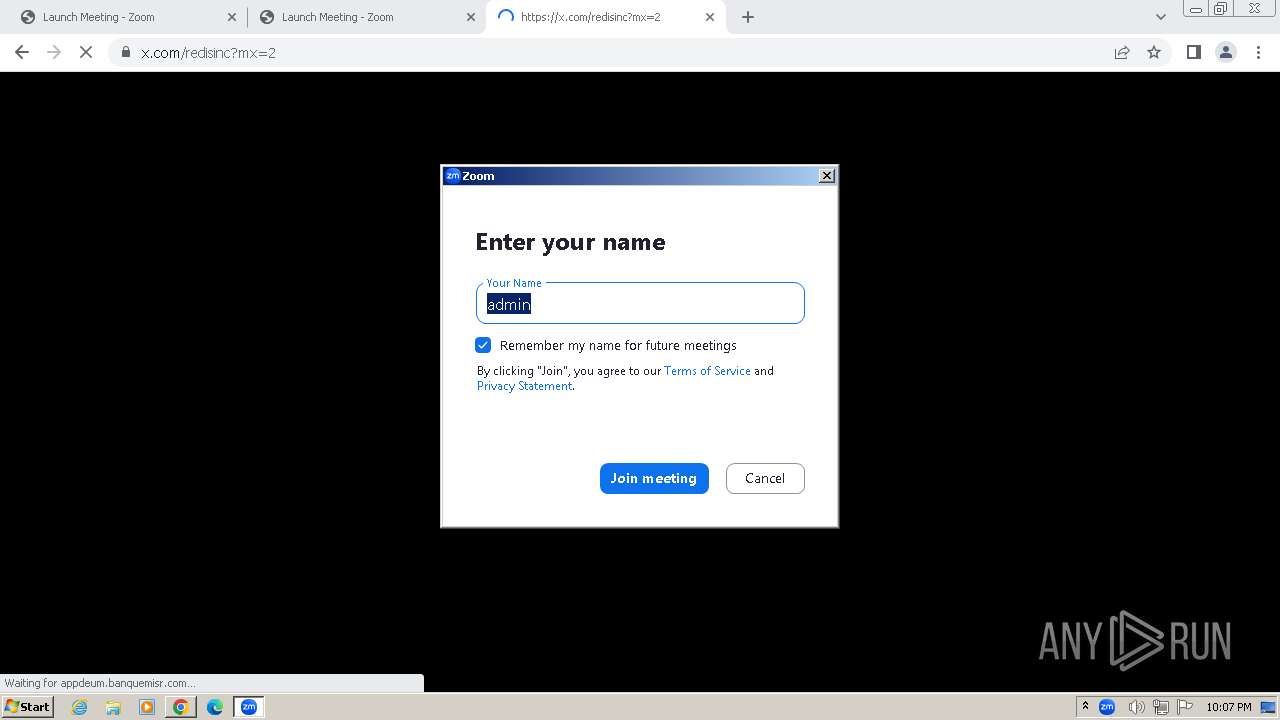Click Show desktop icon beside clock
The width and height of the screenshot is (1280, 720).
tap(1268, 707)
